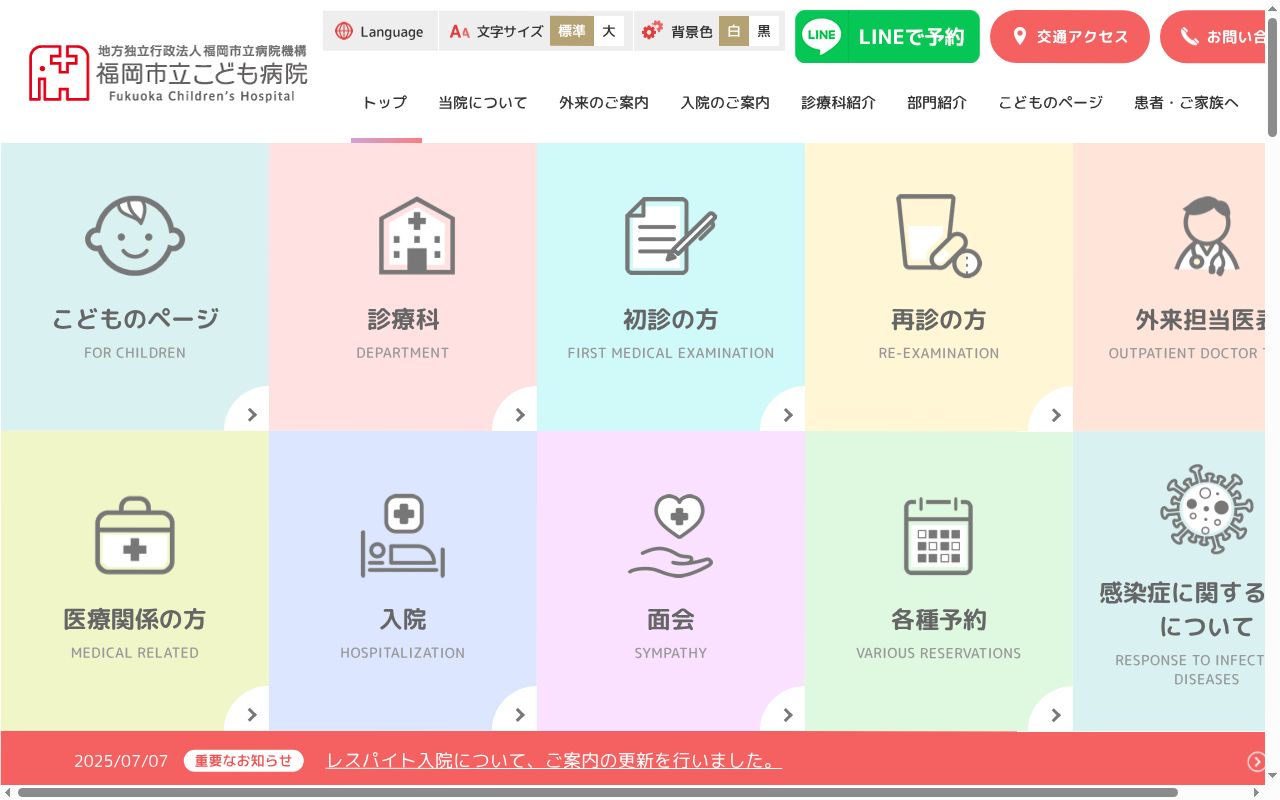Open the レスパイト入院 news link

coord(554,761)
